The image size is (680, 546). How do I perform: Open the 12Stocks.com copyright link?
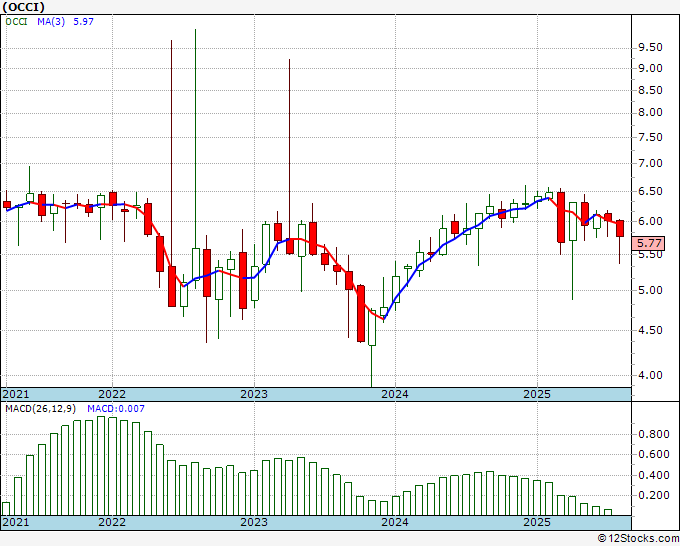click(x=638, y=538)
